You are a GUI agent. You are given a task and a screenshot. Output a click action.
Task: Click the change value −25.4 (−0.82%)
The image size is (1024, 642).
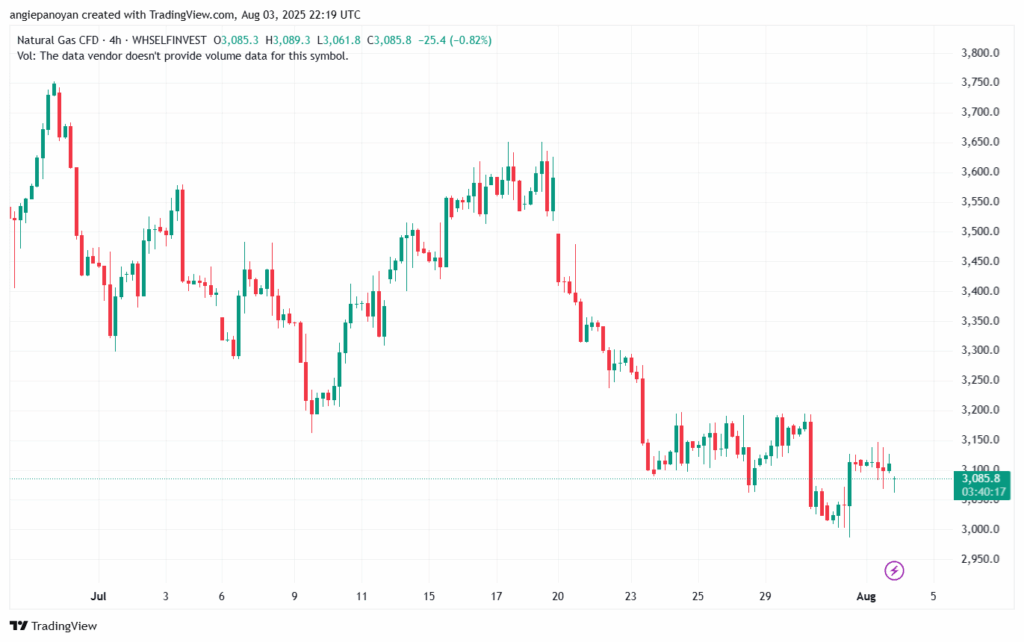click(x=455, y=40)
